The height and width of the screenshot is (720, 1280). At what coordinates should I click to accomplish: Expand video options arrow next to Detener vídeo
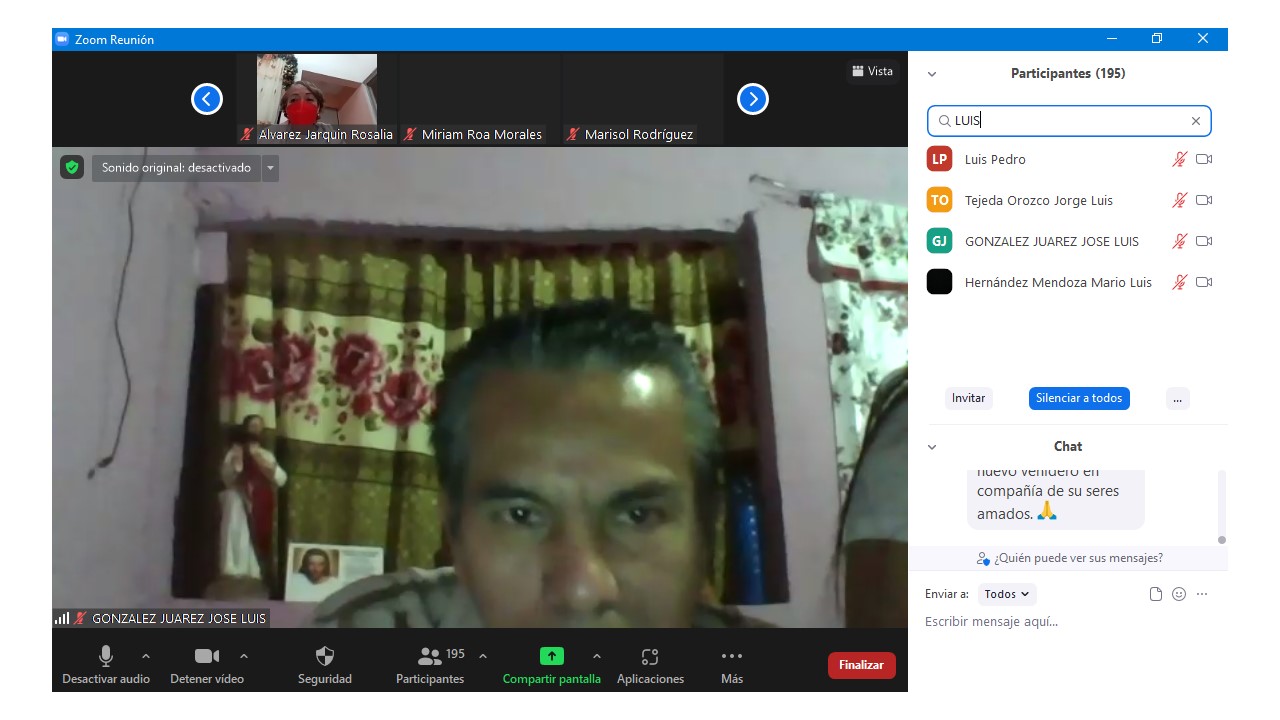[x=244, y=656]
